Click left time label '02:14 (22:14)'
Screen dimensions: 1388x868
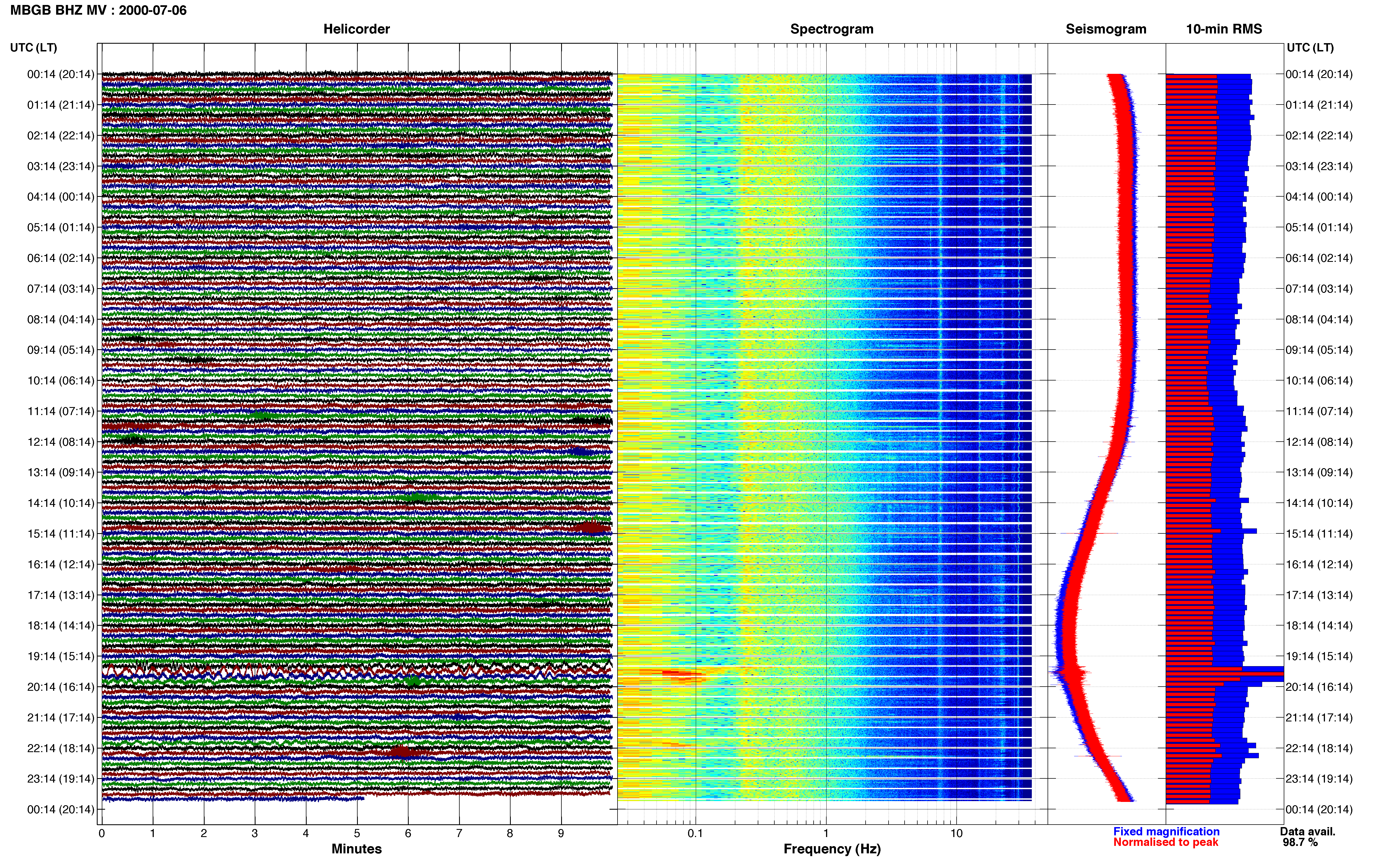[x=61, y=135]
